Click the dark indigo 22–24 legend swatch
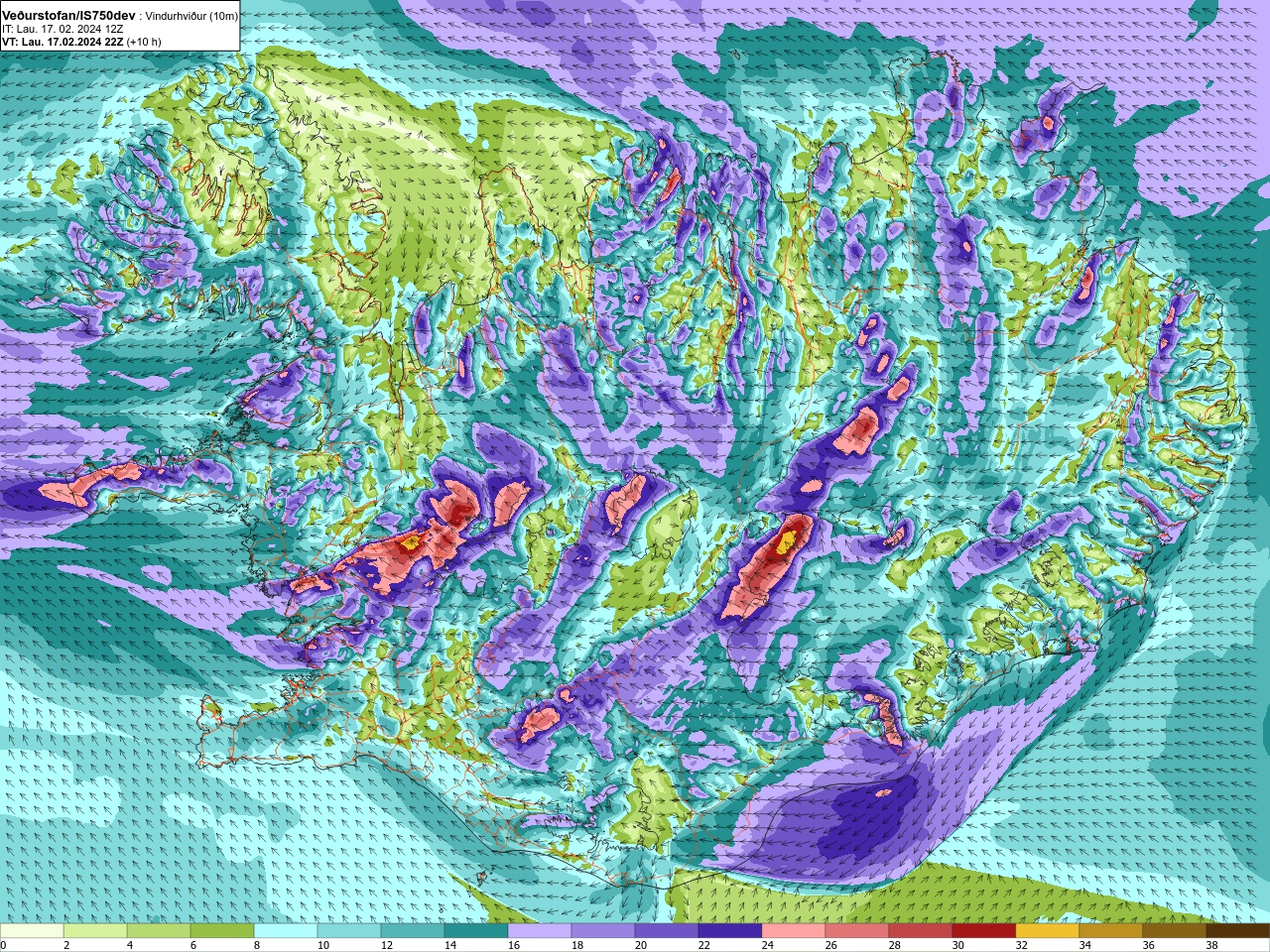Screen dimensions: 1270x952 tap(730, 932)
